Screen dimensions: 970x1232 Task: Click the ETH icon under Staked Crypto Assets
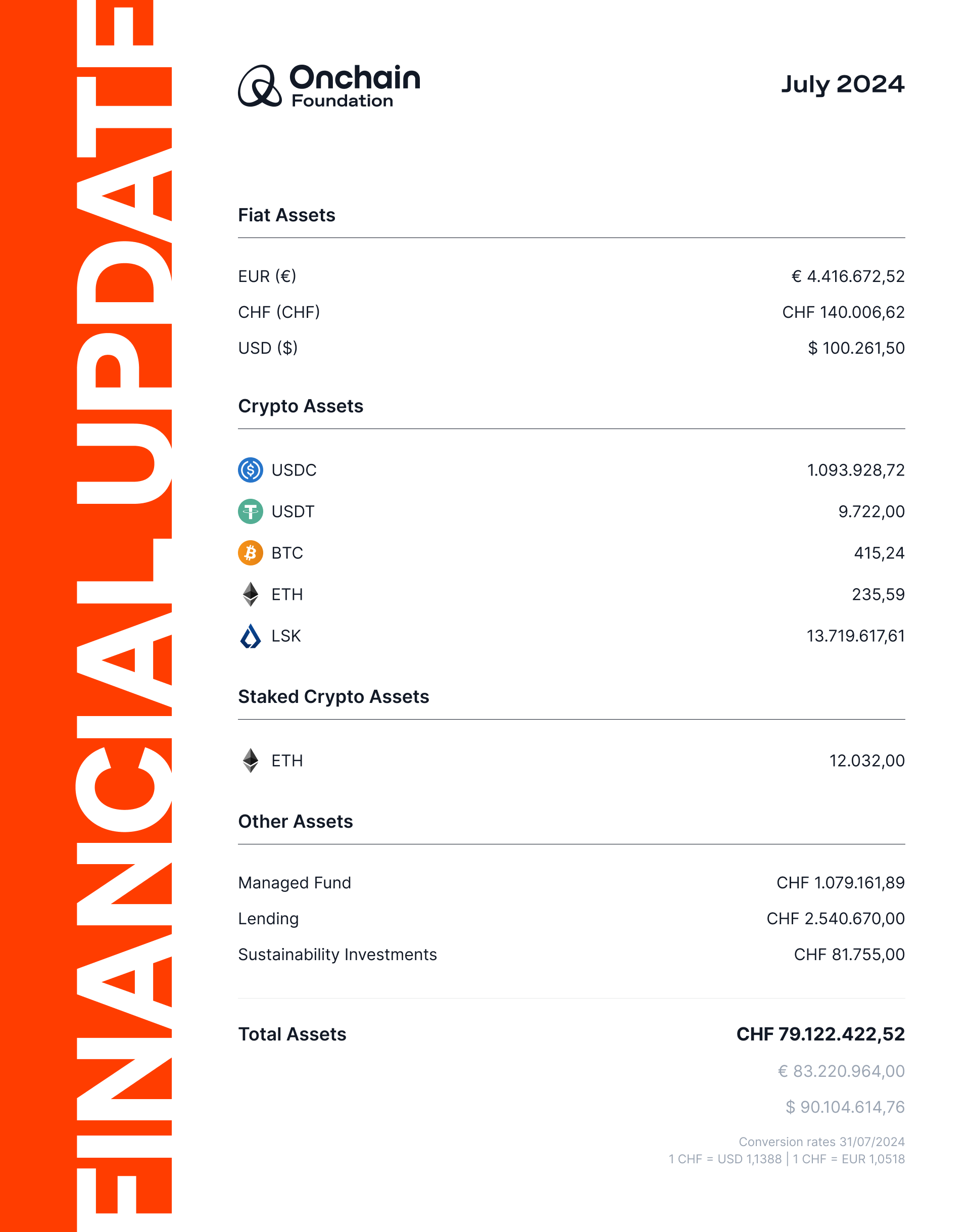251,760
